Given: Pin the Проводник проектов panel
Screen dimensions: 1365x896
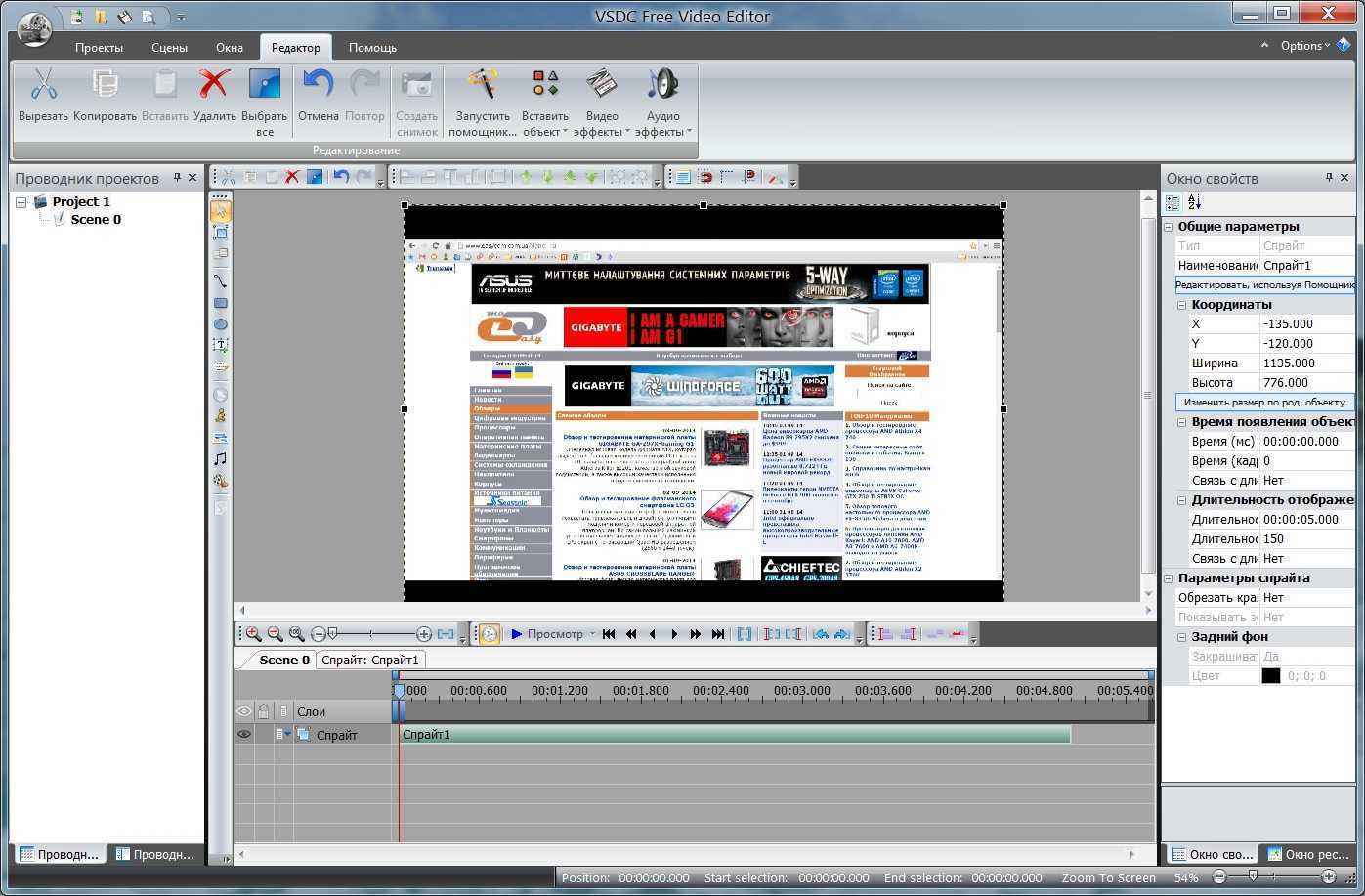Looking at the screenshot, I should click(177, 177).
